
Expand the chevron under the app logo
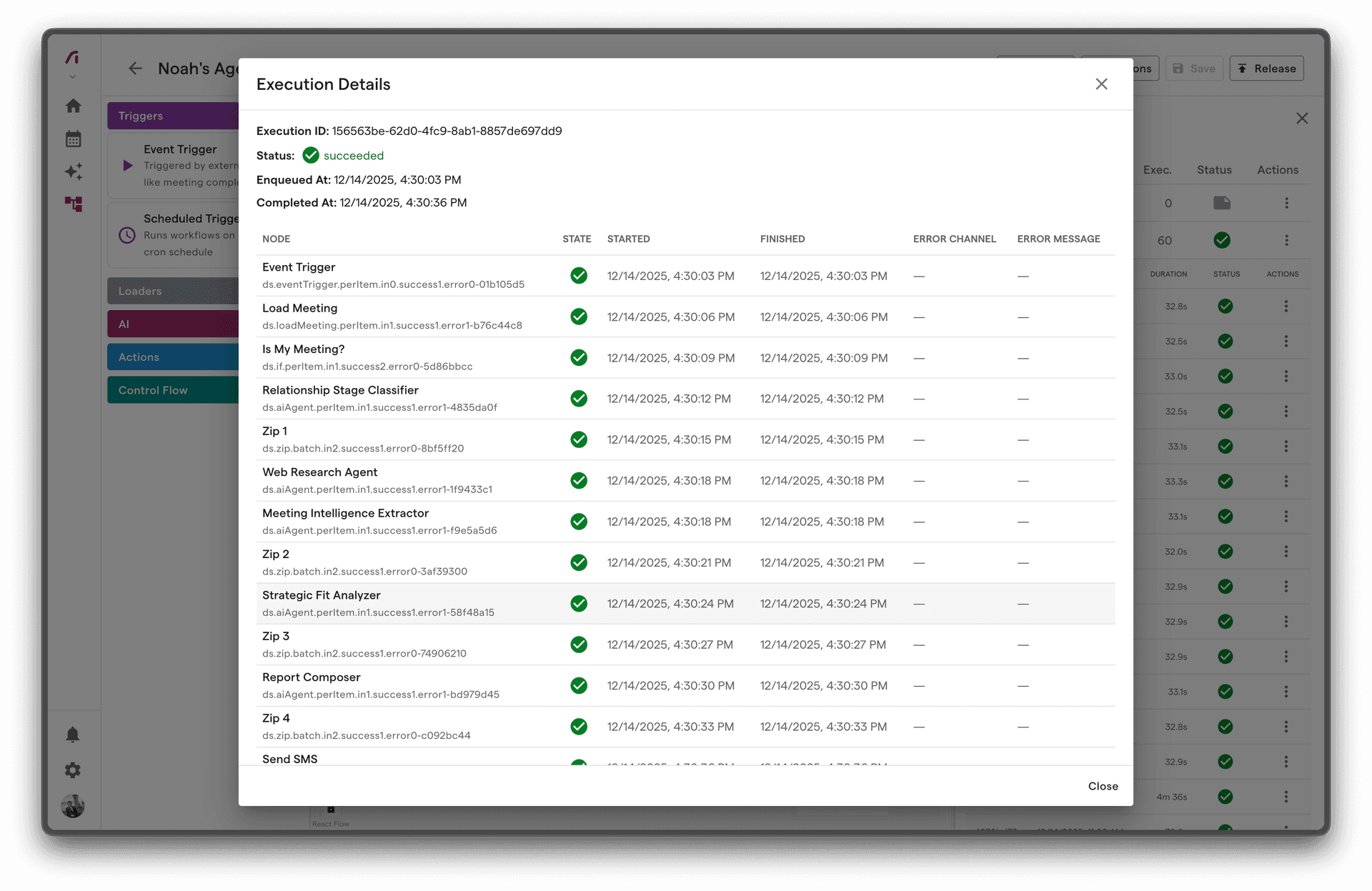pyautogui.click(x=72, y=75)
